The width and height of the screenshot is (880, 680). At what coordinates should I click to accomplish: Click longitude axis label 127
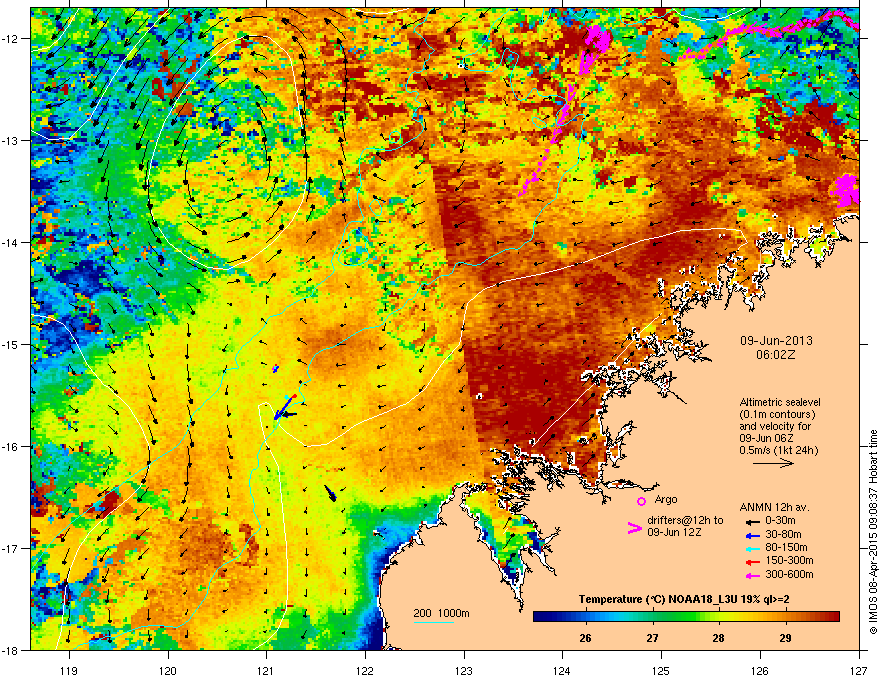859,670
